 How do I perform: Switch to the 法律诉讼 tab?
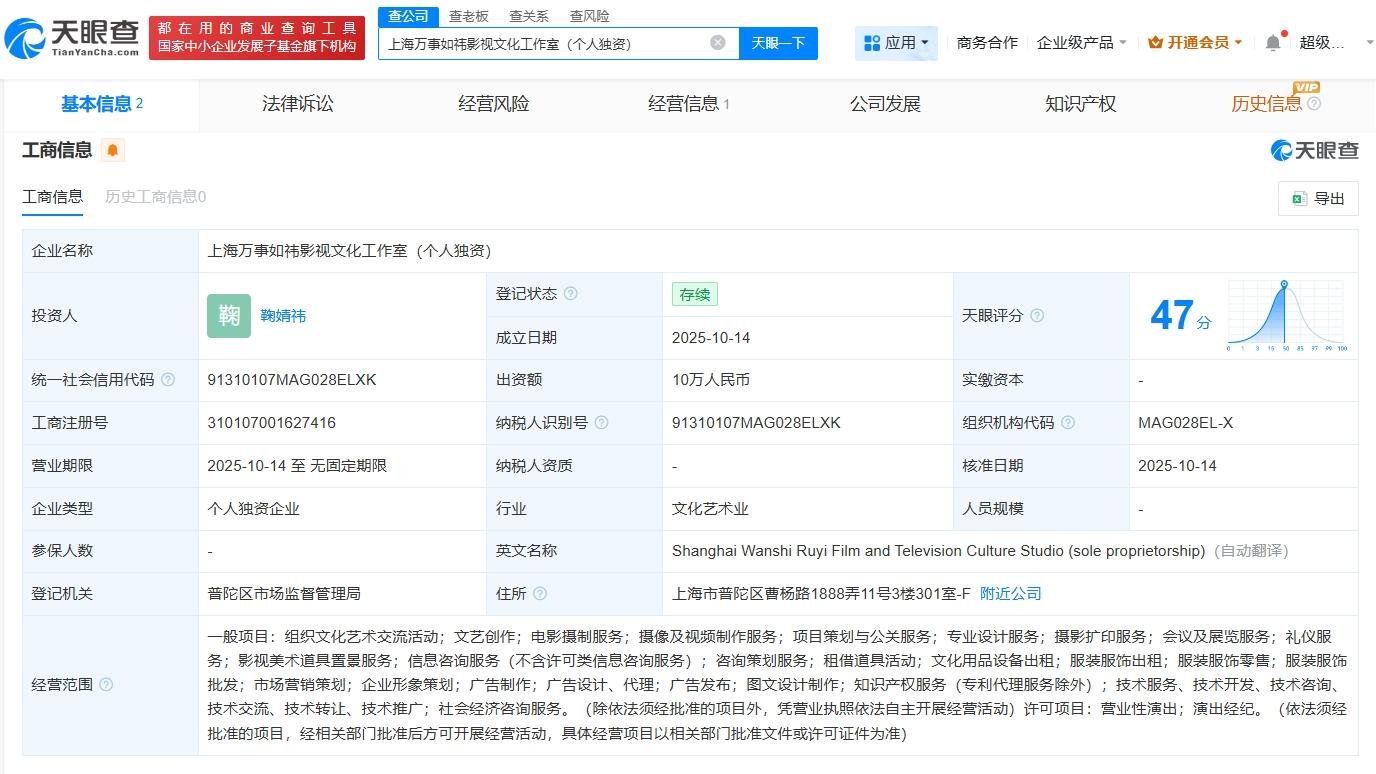pos(297,104)
